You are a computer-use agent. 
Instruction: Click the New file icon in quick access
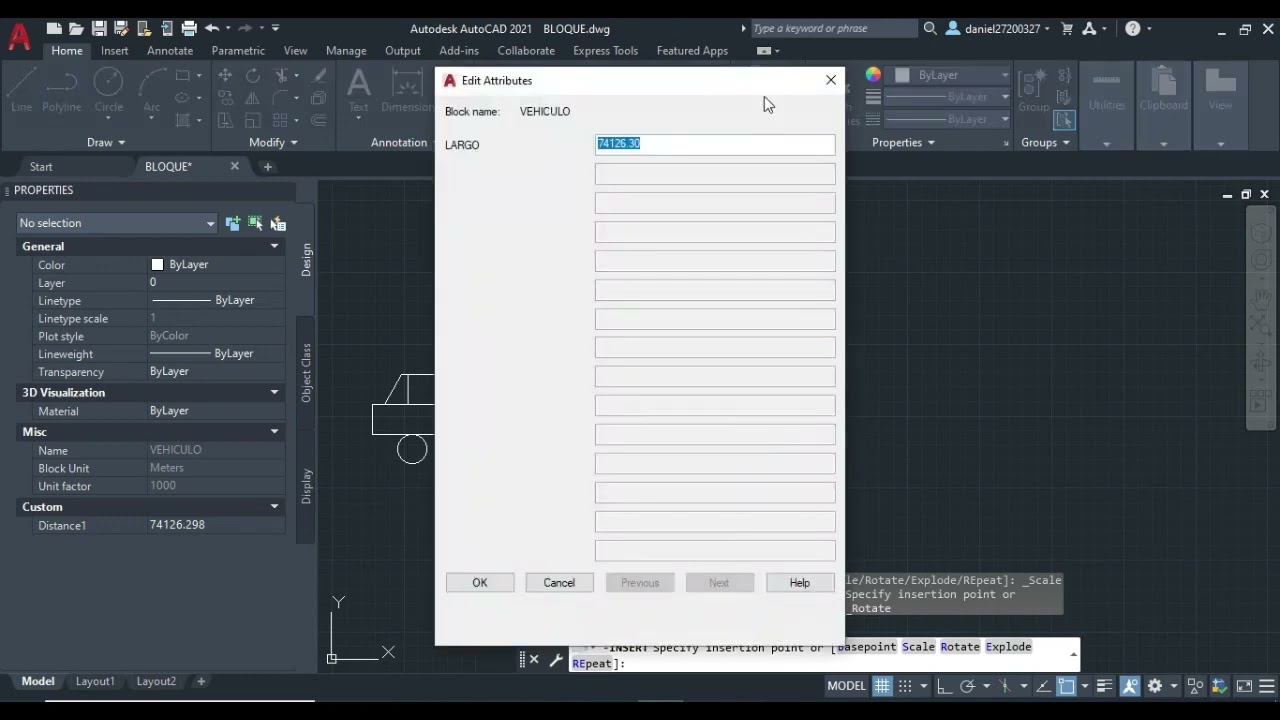(x=54, y=29)
